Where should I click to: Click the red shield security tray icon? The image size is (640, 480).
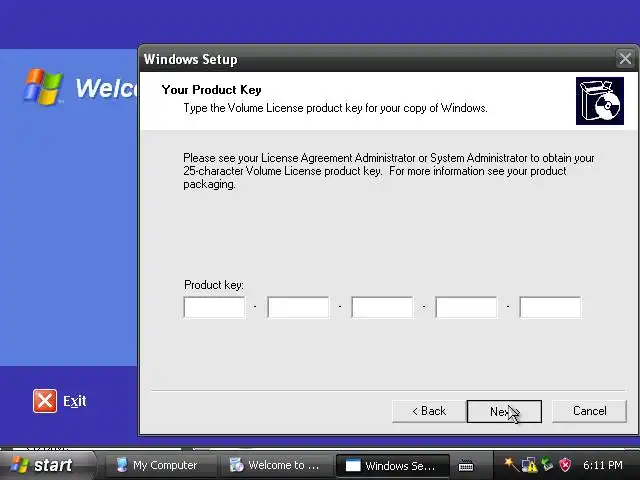pos(565,464)
